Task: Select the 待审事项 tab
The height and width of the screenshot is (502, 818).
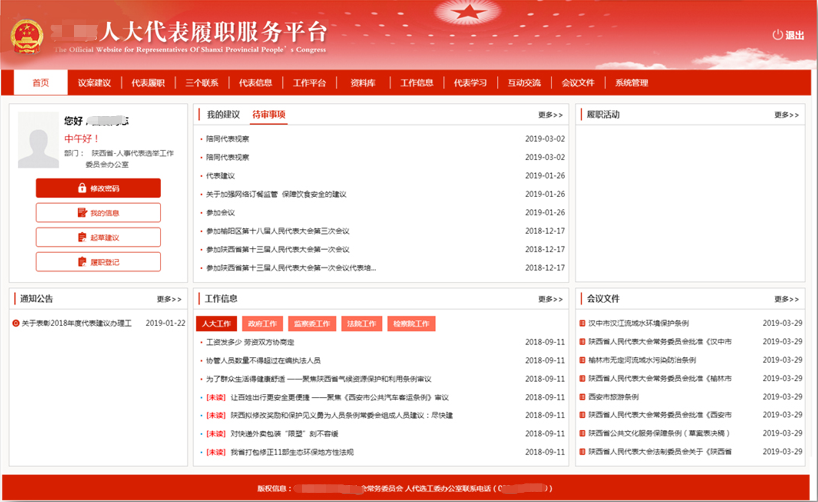Action: point(269,114)
